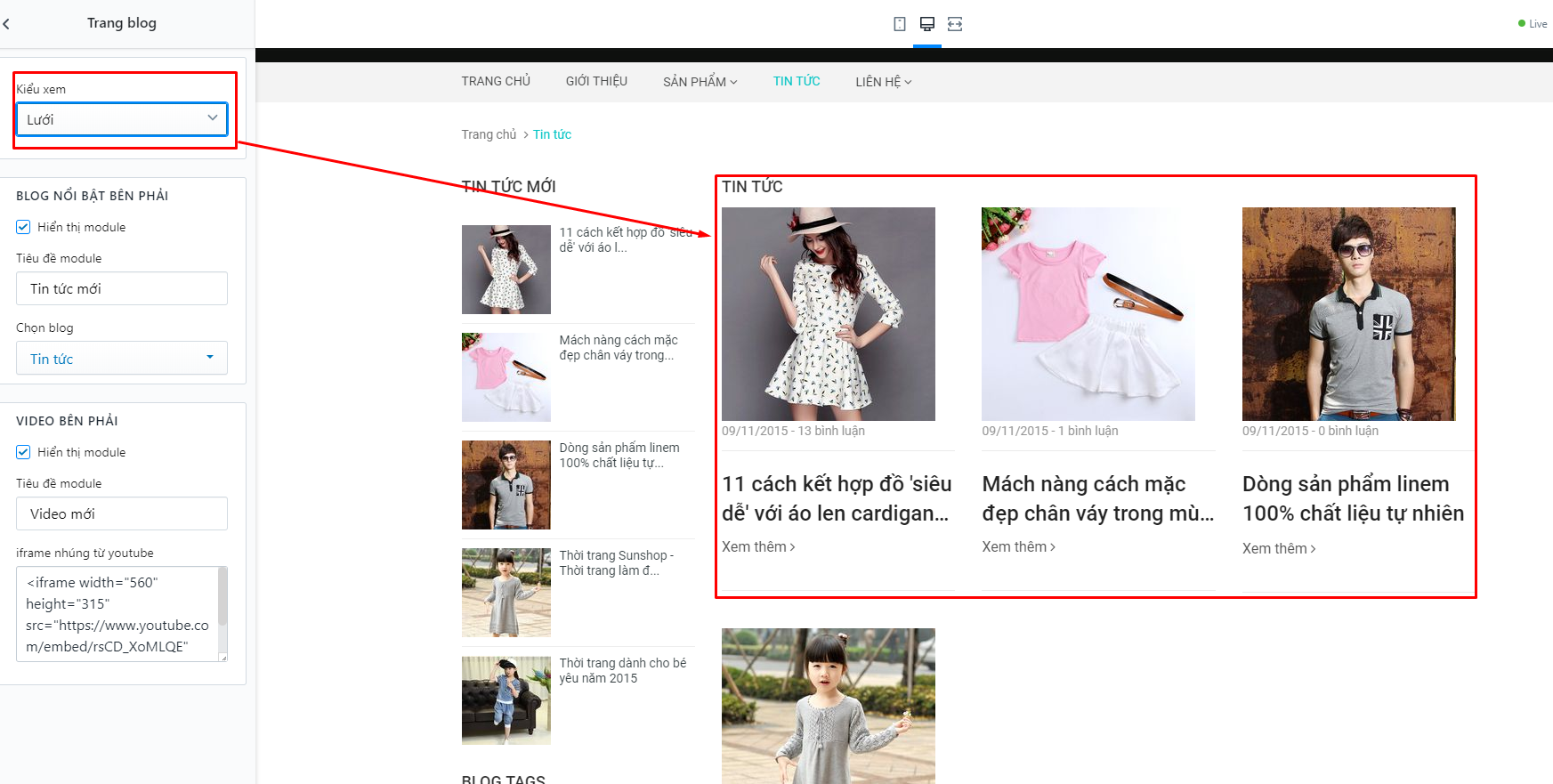Screen dimensions: 1553x784
Task: Click the Live status indicator
Action: point(1533,24)
